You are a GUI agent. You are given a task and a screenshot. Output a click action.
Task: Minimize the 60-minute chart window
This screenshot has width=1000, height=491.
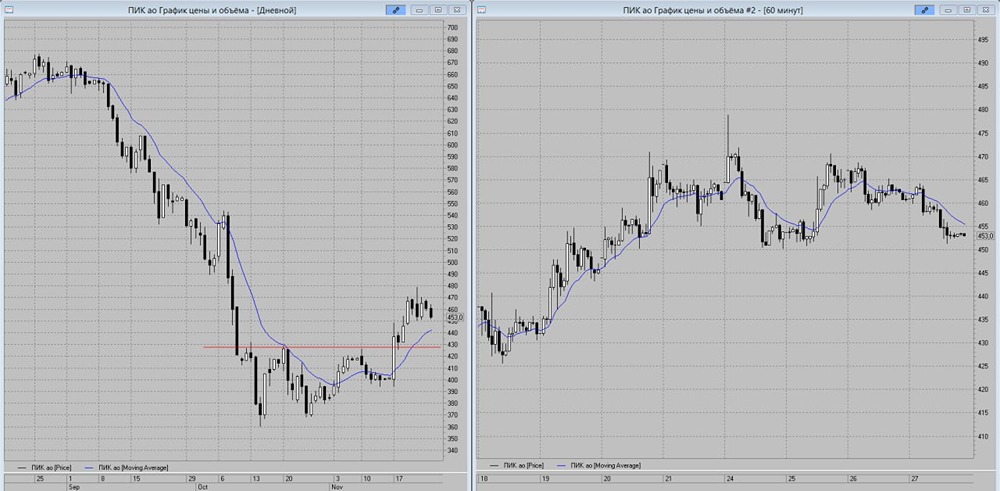tap(949, 10)
